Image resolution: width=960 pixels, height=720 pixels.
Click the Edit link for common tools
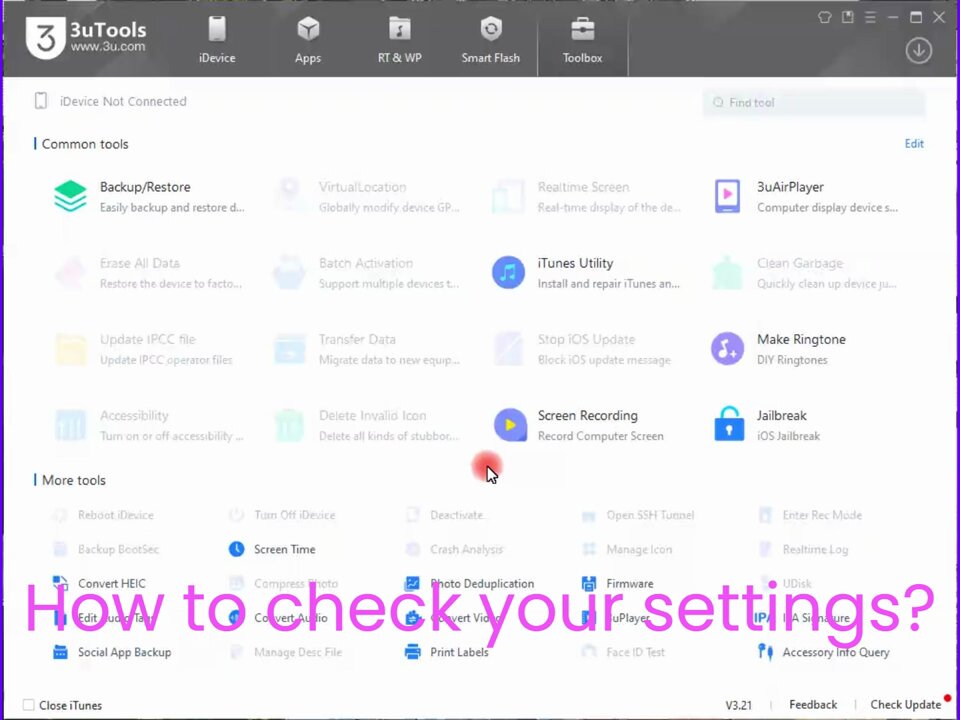click(x=914, y=144)
